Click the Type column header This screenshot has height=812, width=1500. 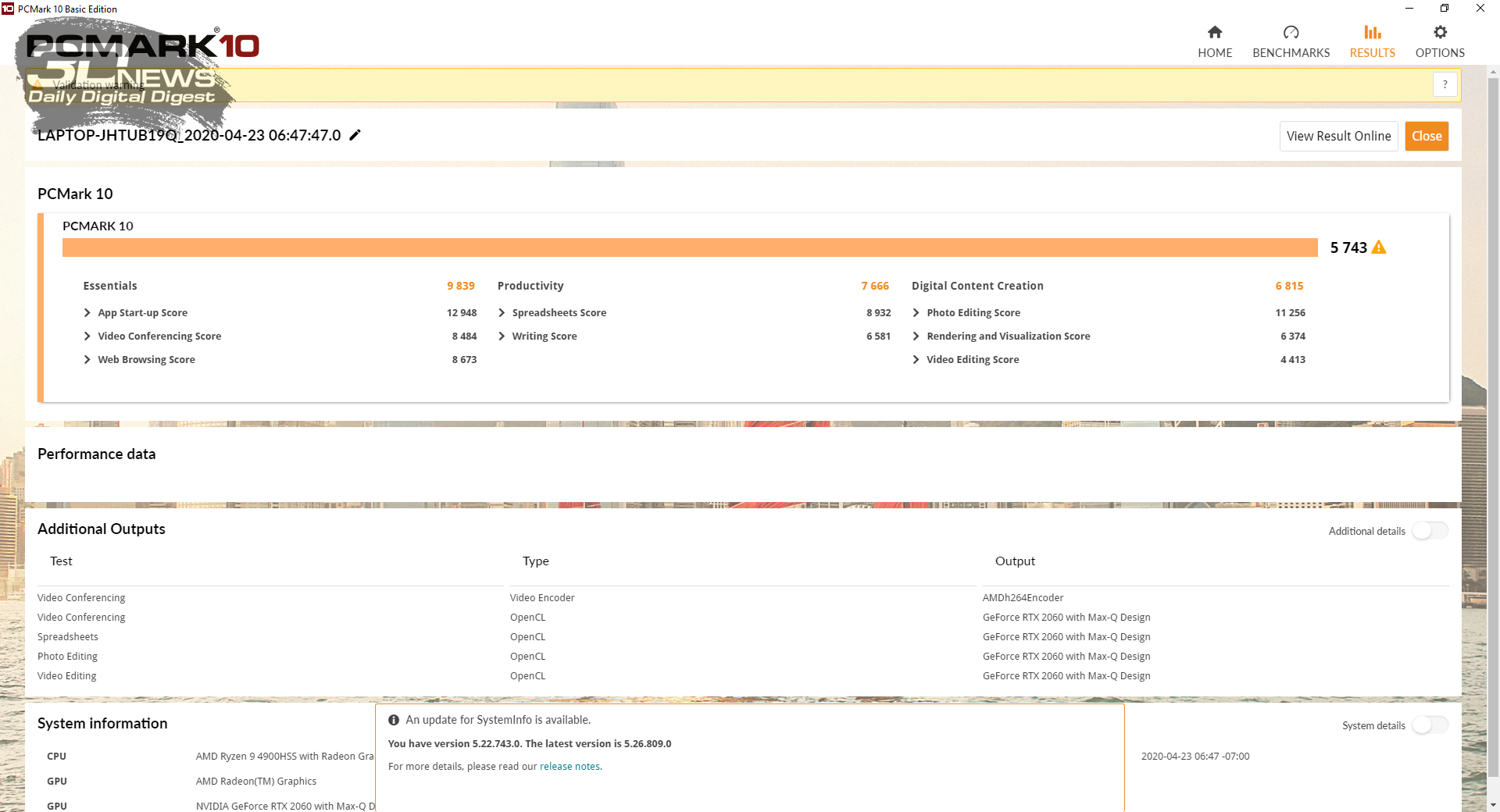click(536, 561)
